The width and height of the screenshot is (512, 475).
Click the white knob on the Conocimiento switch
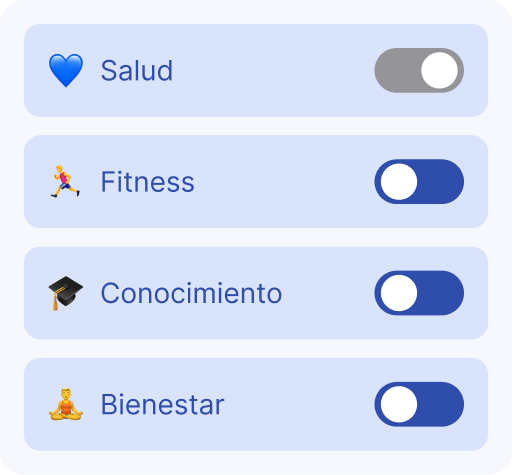(399, 293)
